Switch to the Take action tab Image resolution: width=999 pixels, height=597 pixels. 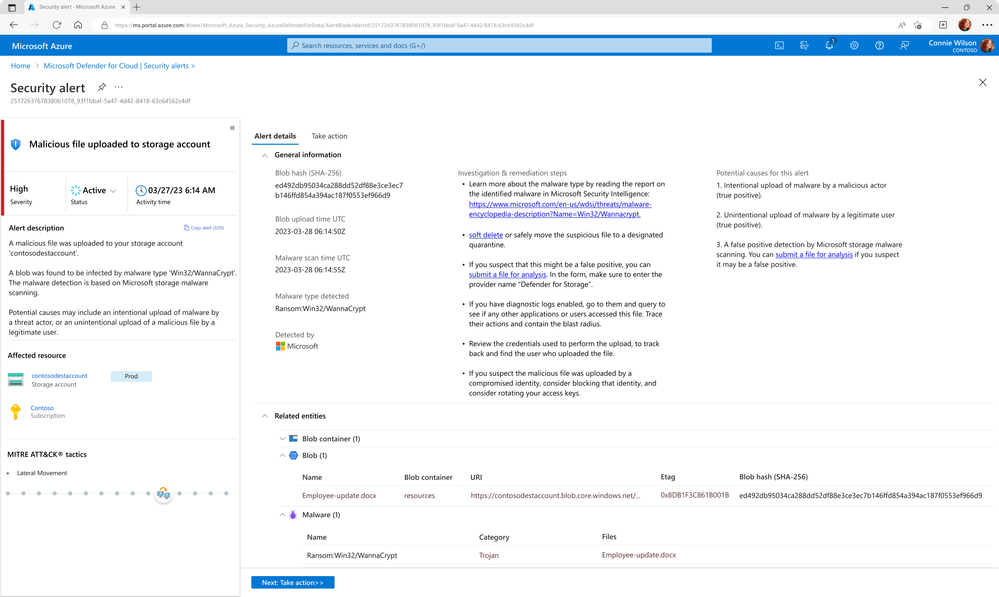point(329,136)
